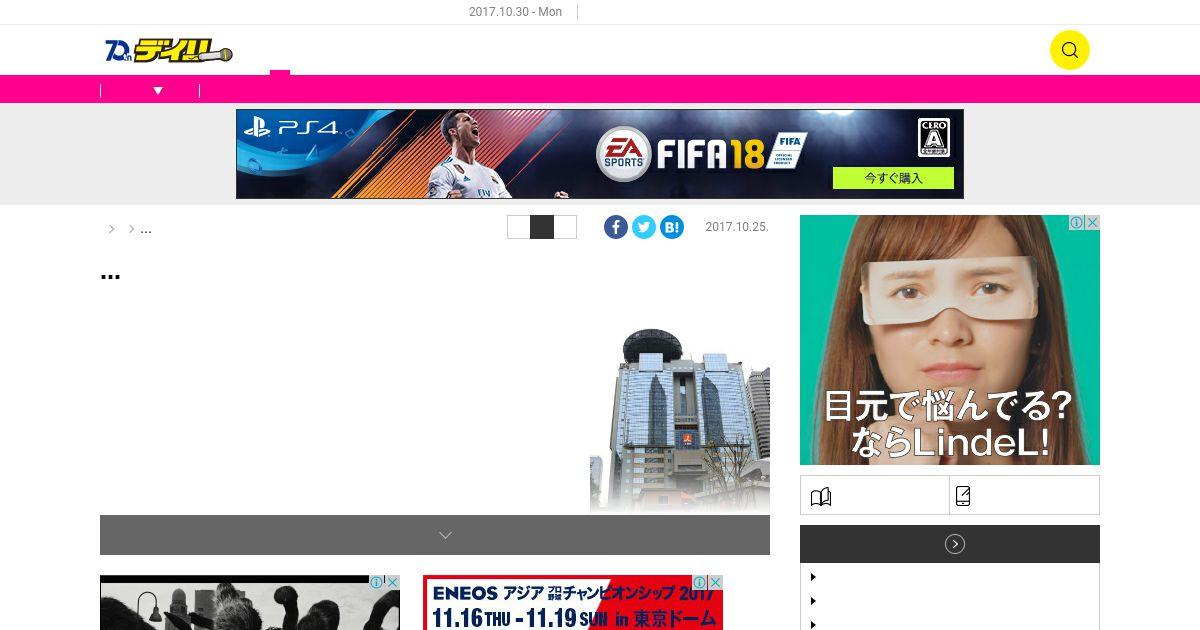Click the PS4 logo in banner
Image resolution: width=1200 pixels, height=630 pixels.
[292, 128]
